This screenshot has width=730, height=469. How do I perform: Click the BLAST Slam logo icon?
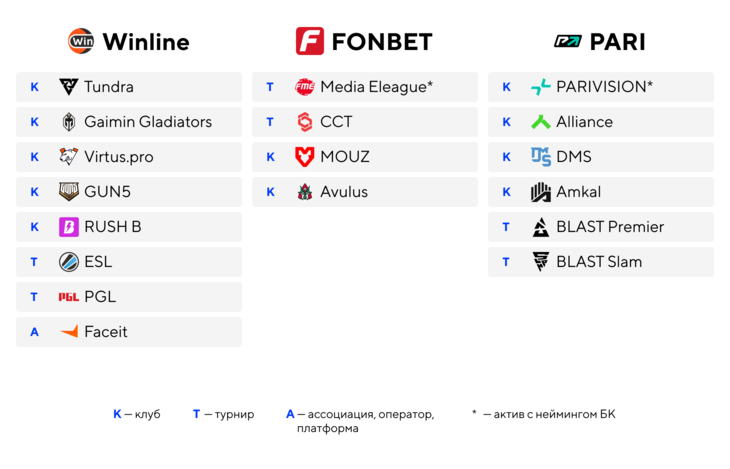tap(541, 262)
